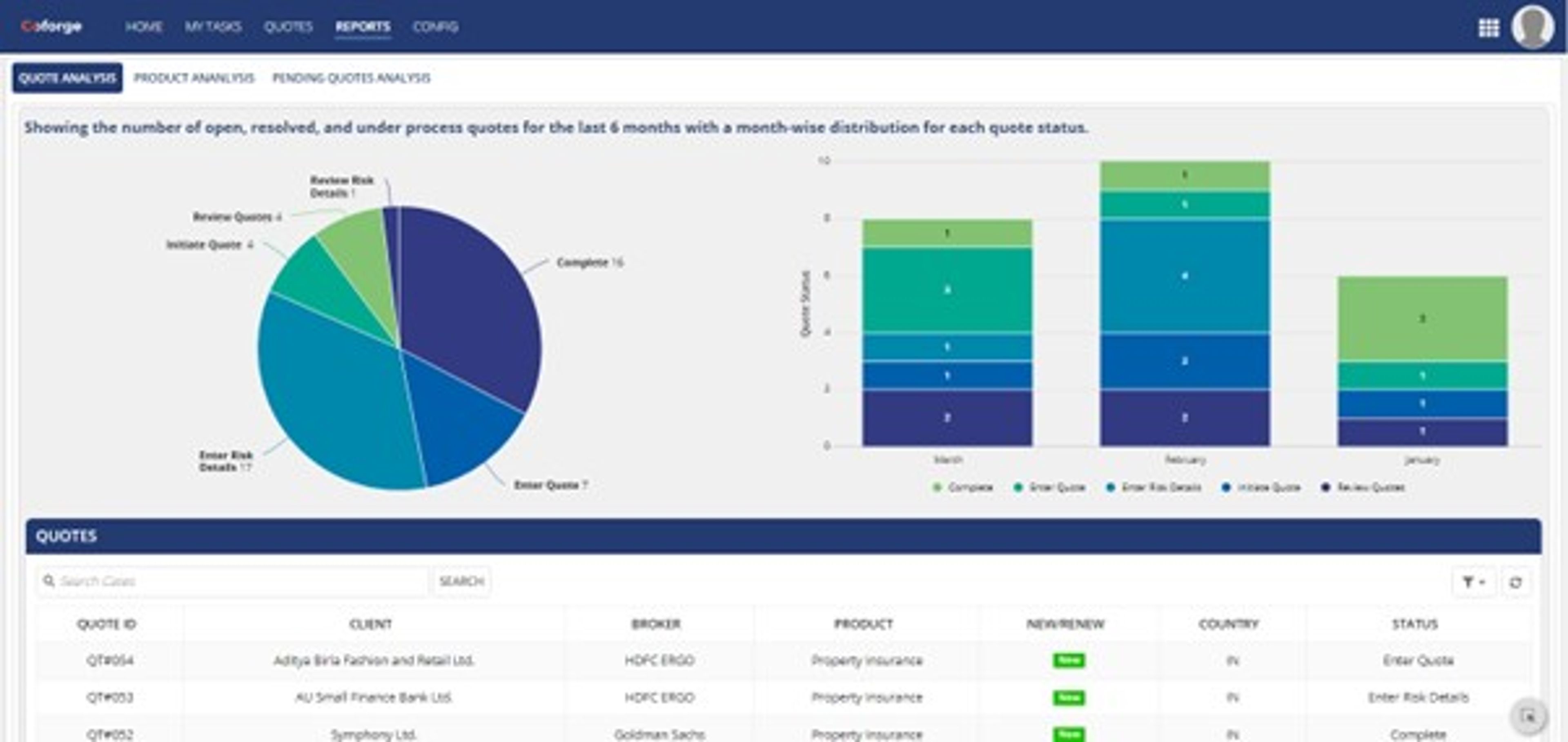Image resolution: width=1568 pixels, height=742 pixels.
Task: Click the magnifier icon in search box
Action: pyautogui.click(x=49, y=581)
